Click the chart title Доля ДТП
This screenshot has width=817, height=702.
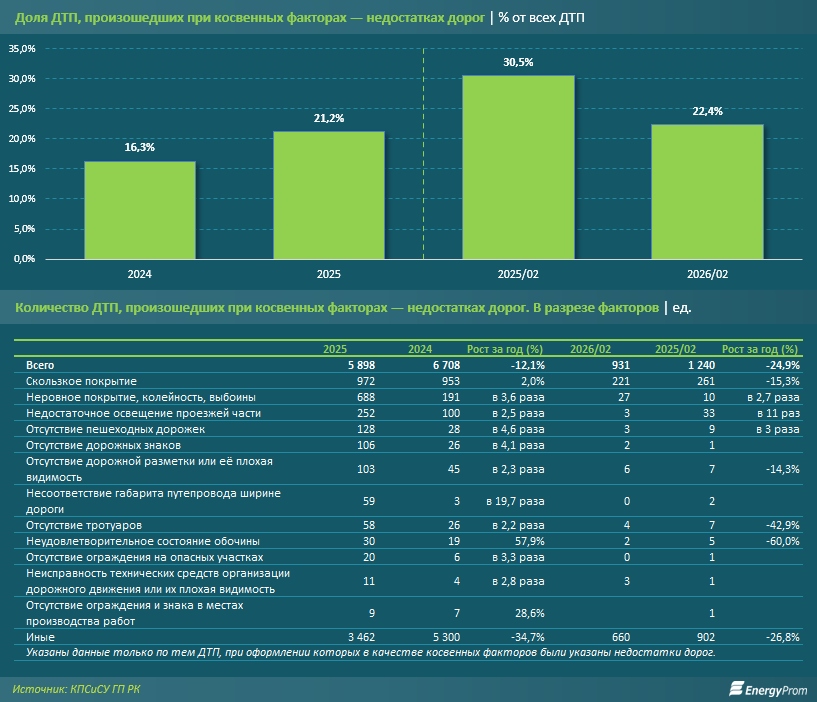click(x=250, y=17)
